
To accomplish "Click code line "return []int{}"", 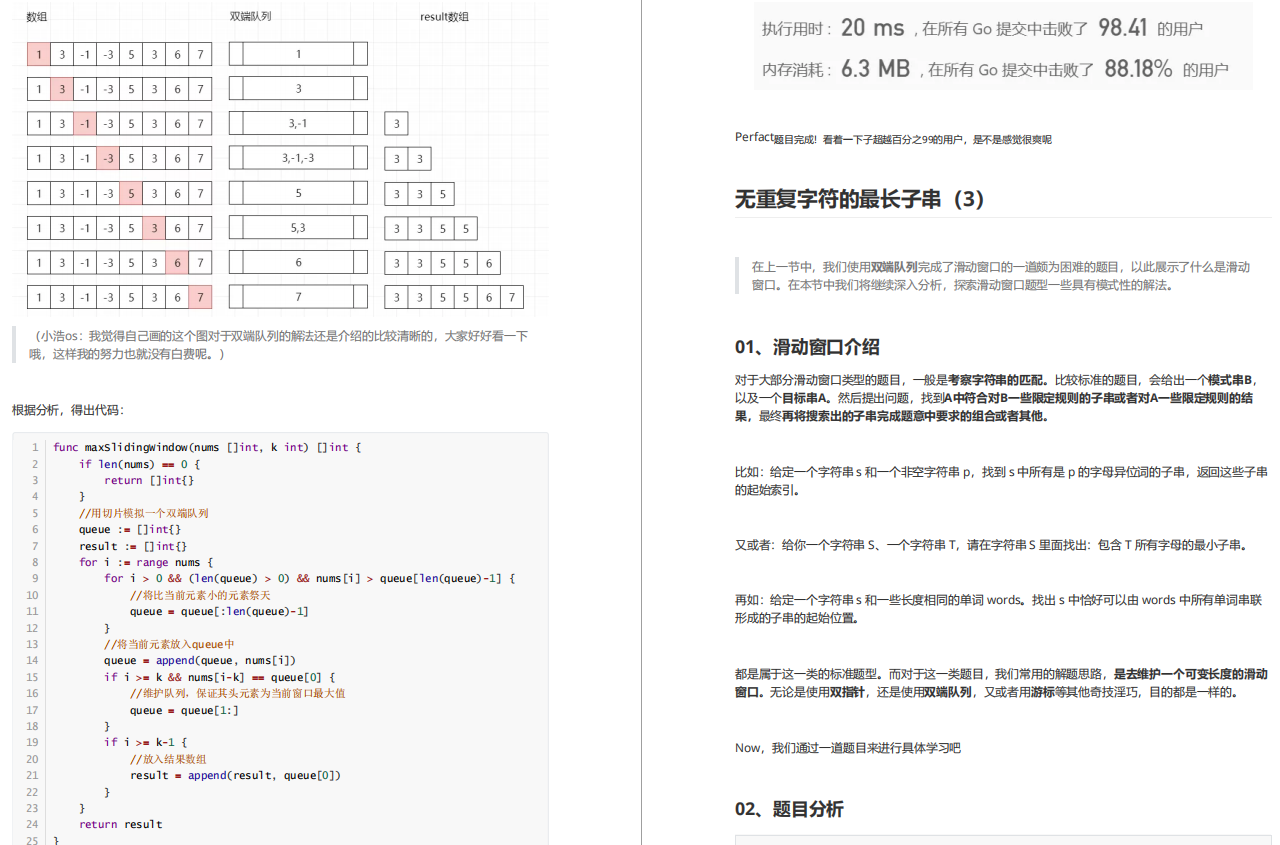I will click(x=149, y=480).
